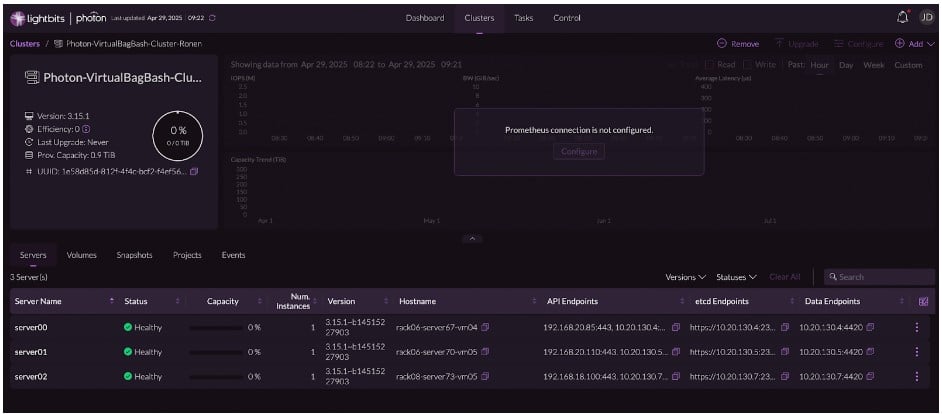Click the Upgrade button
The image size is (942, 414).
coord(796,44)
